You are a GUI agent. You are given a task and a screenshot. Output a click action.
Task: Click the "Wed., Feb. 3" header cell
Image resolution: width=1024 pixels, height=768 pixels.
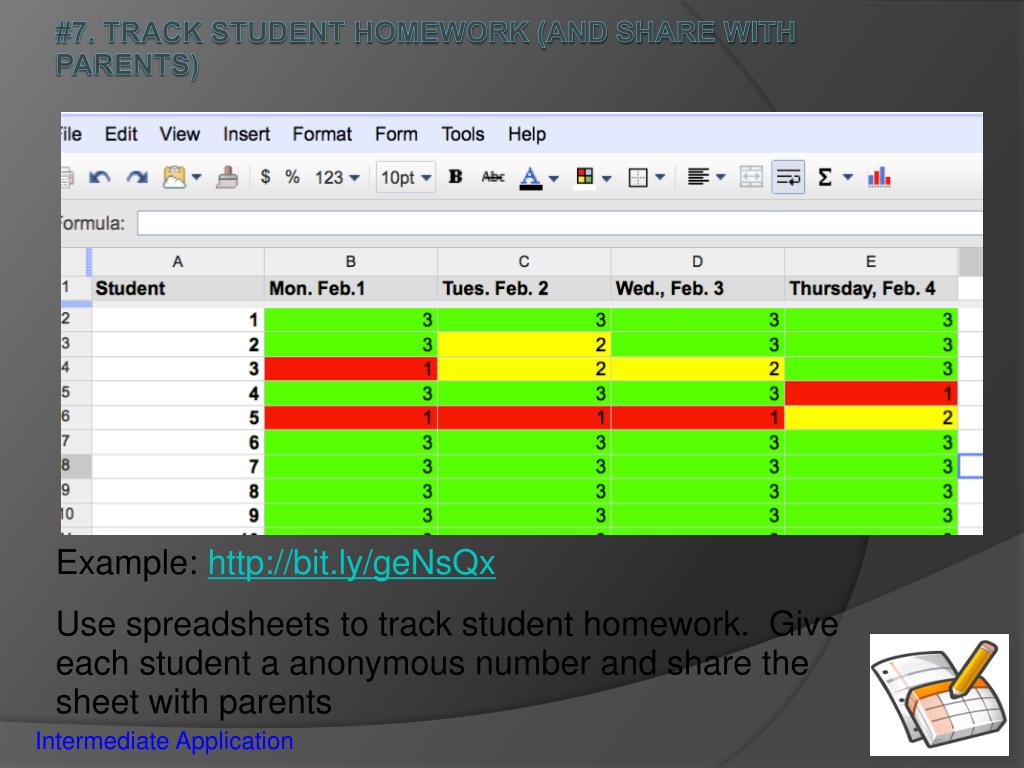697,288
